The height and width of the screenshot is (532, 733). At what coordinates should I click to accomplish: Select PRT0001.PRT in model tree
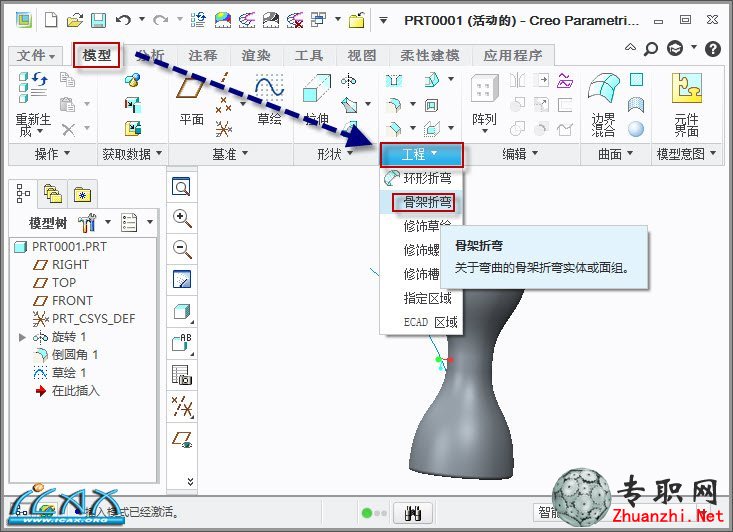61,246
